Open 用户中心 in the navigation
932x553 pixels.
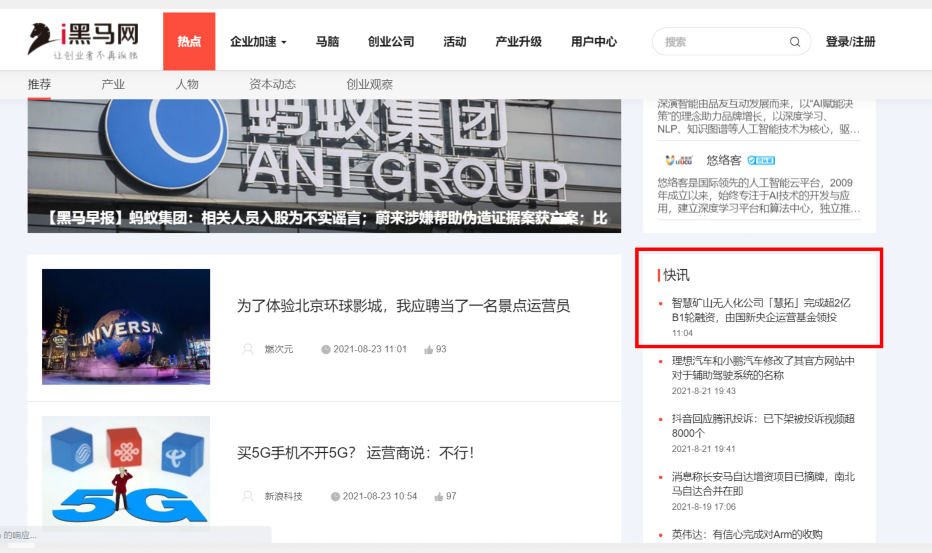click(594, 42)
